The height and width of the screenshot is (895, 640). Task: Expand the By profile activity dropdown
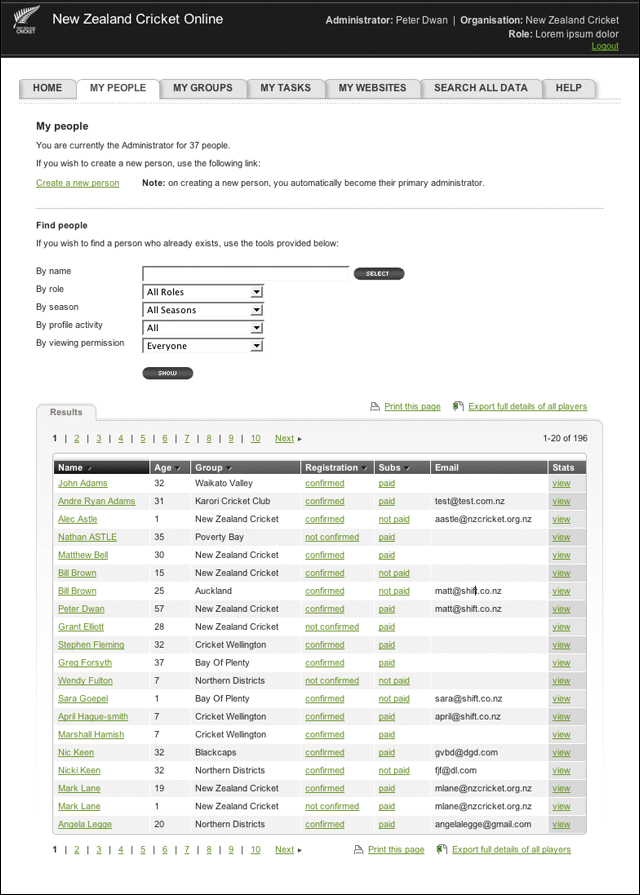pyautogui.click(x=256, y=328)
